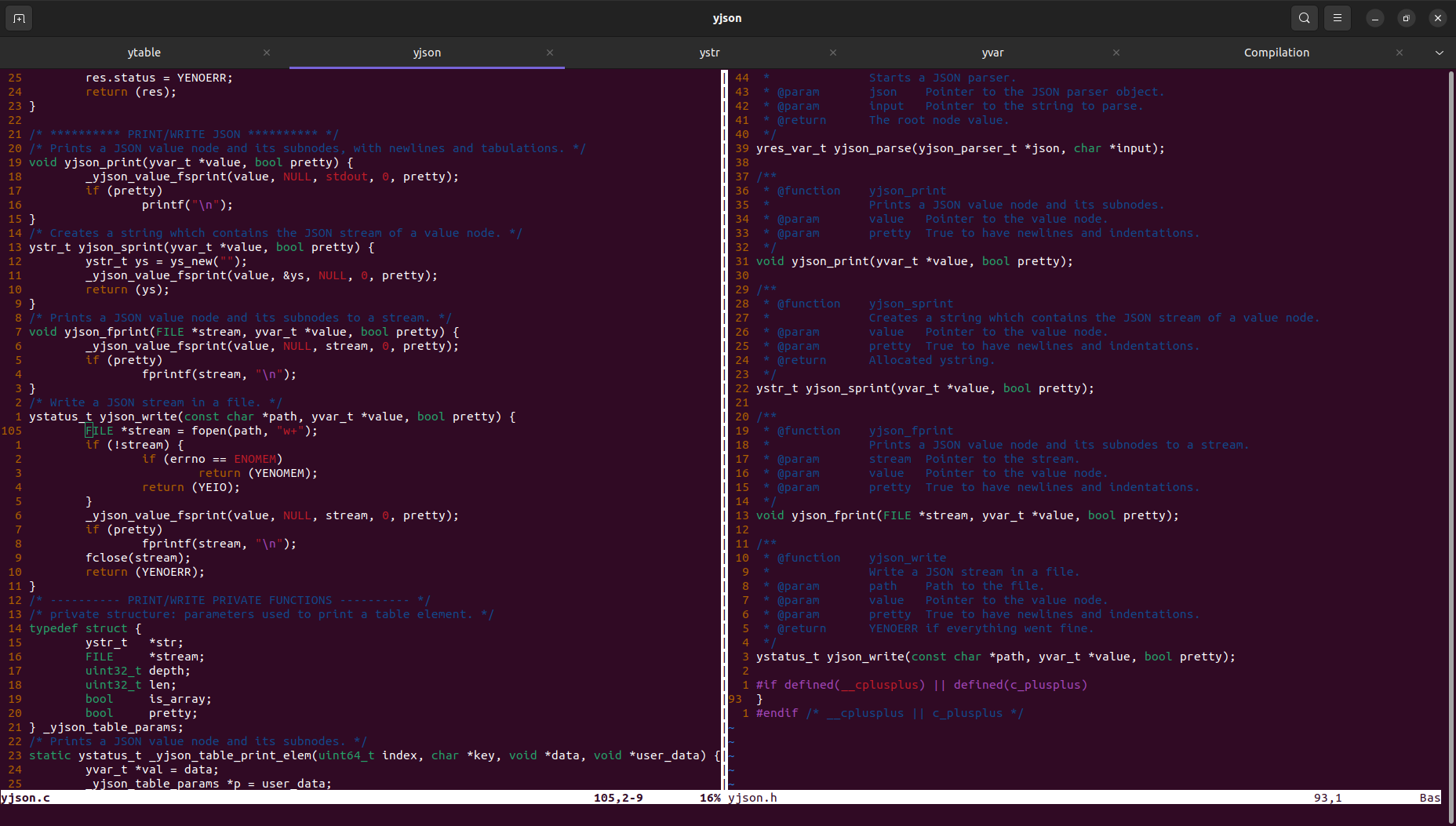Switch to the ystr tab
1456x826 pixels.
[x=710, y=53]
